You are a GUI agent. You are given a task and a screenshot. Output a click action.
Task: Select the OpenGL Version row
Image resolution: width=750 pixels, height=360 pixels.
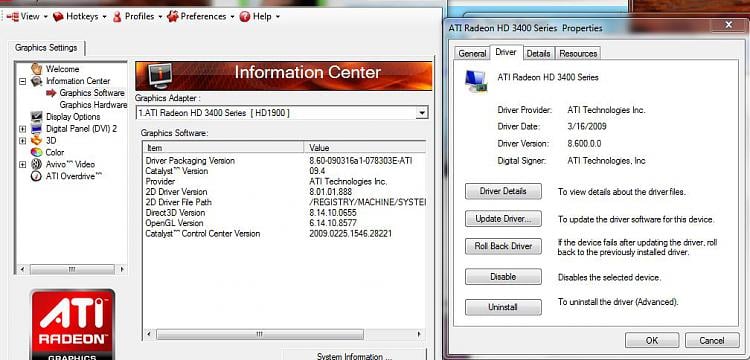point(285,223)
